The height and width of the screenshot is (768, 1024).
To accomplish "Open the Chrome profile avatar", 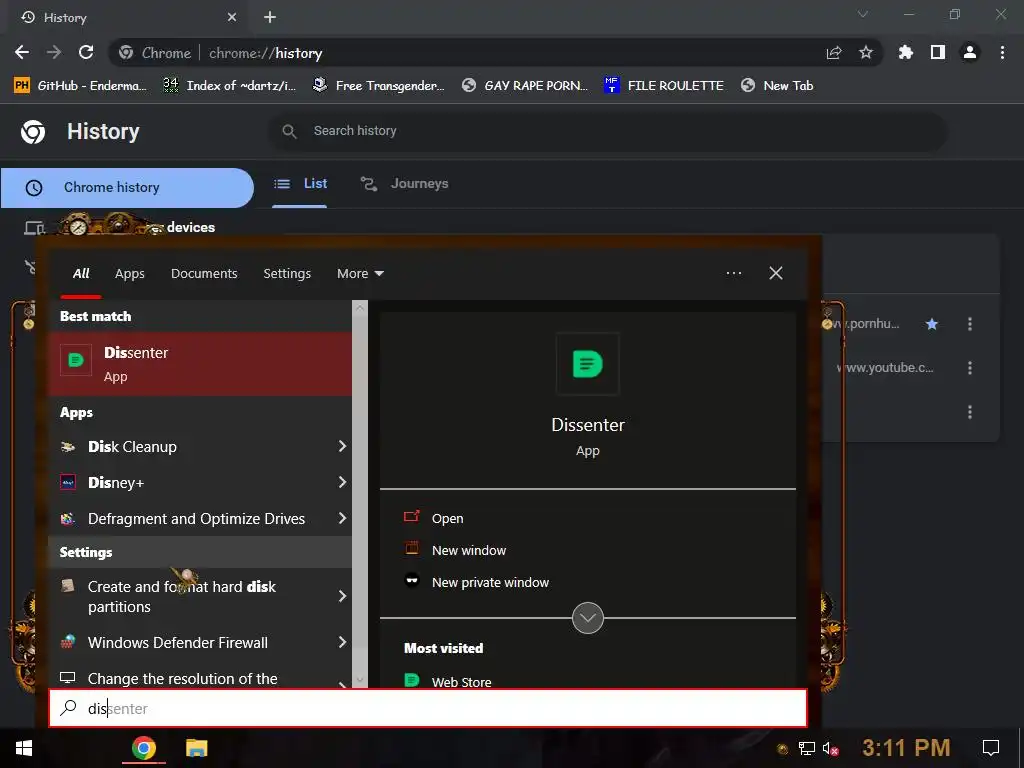I will [x=970, y=52].
